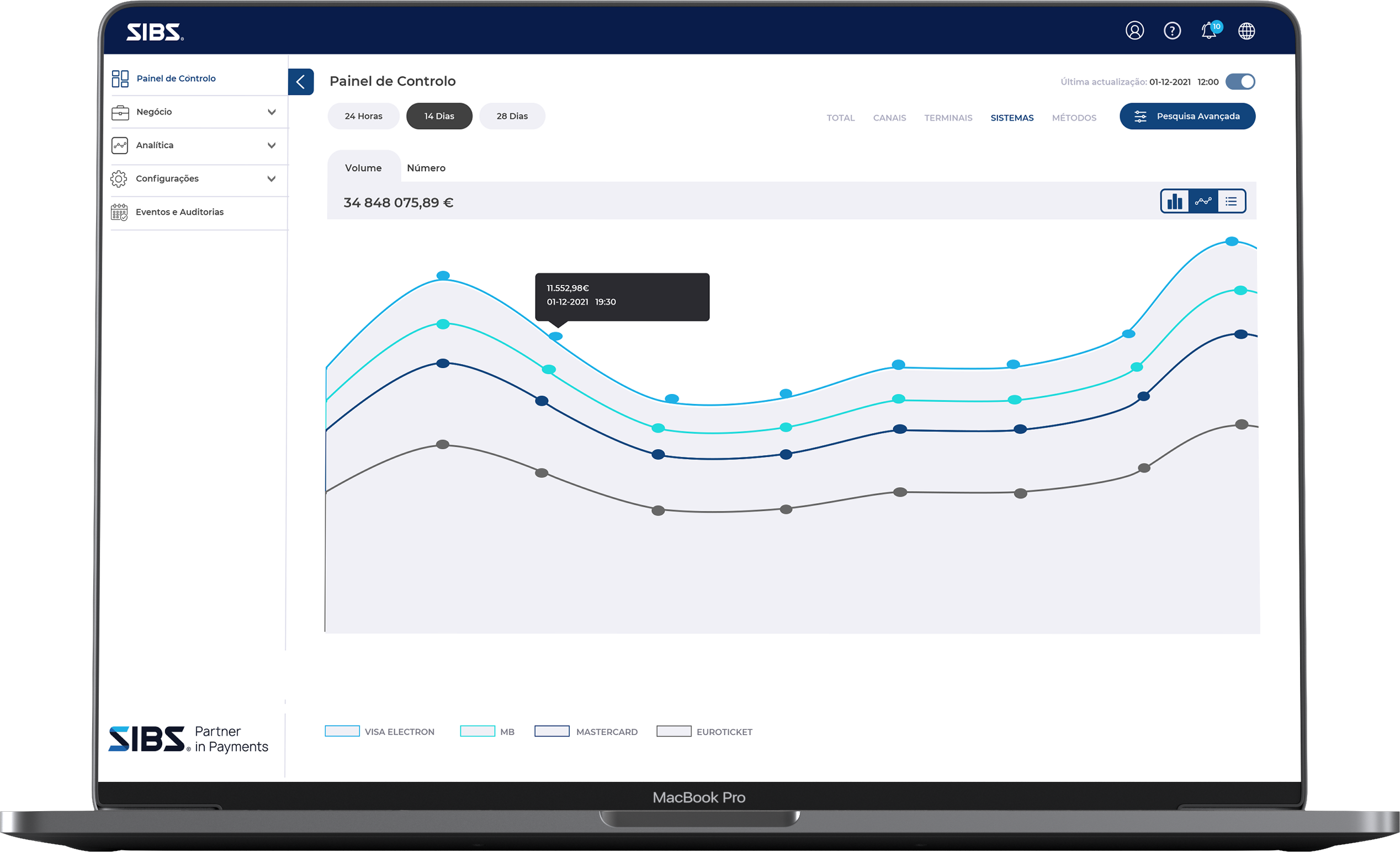The width and height of the screenshot is (1400, 852).
Task: Select the 28 Dias range button
Action: tap(511, 116)
